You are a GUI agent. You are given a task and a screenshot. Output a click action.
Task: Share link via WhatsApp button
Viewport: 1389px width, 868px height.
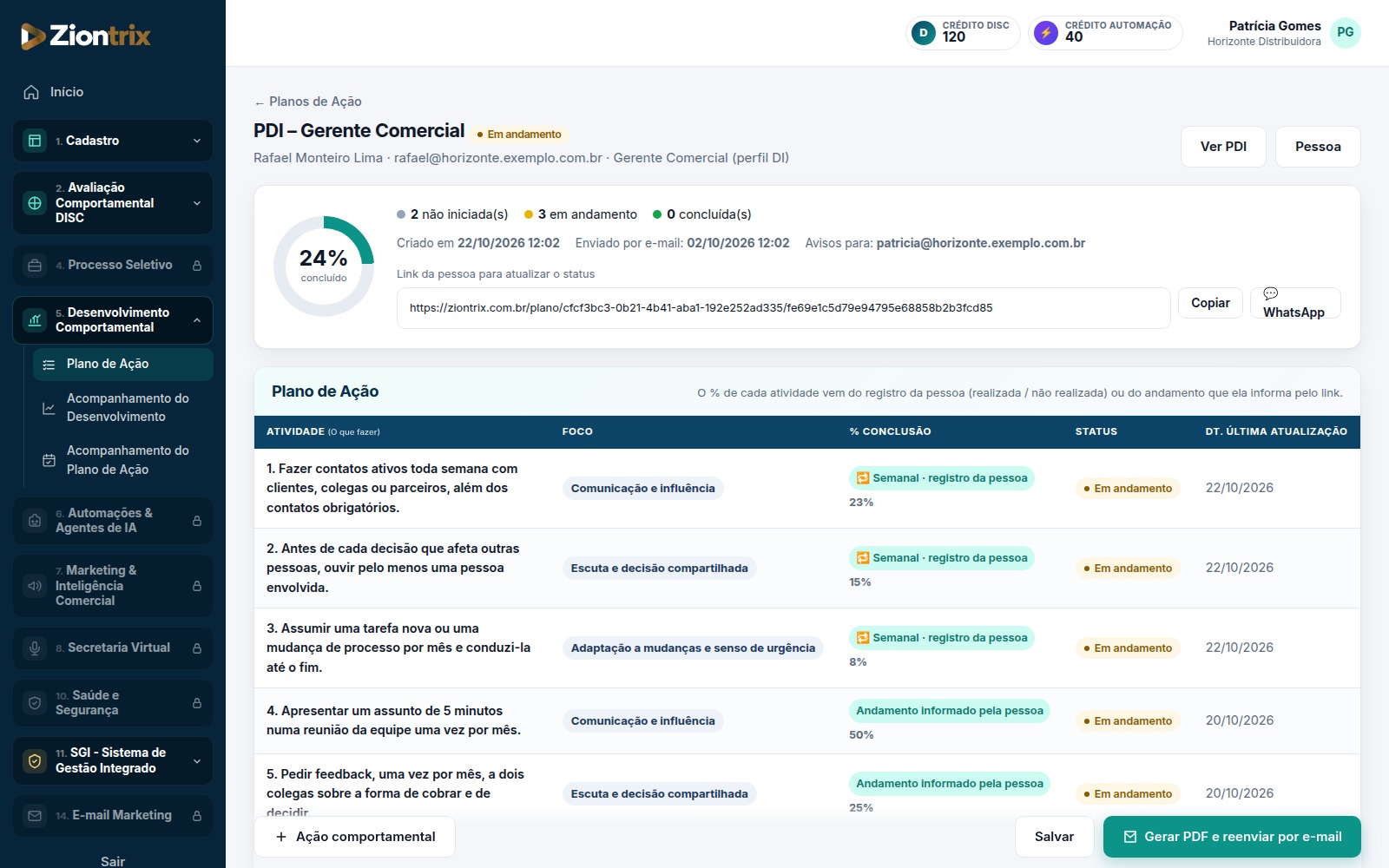[x=1295, y=303]
